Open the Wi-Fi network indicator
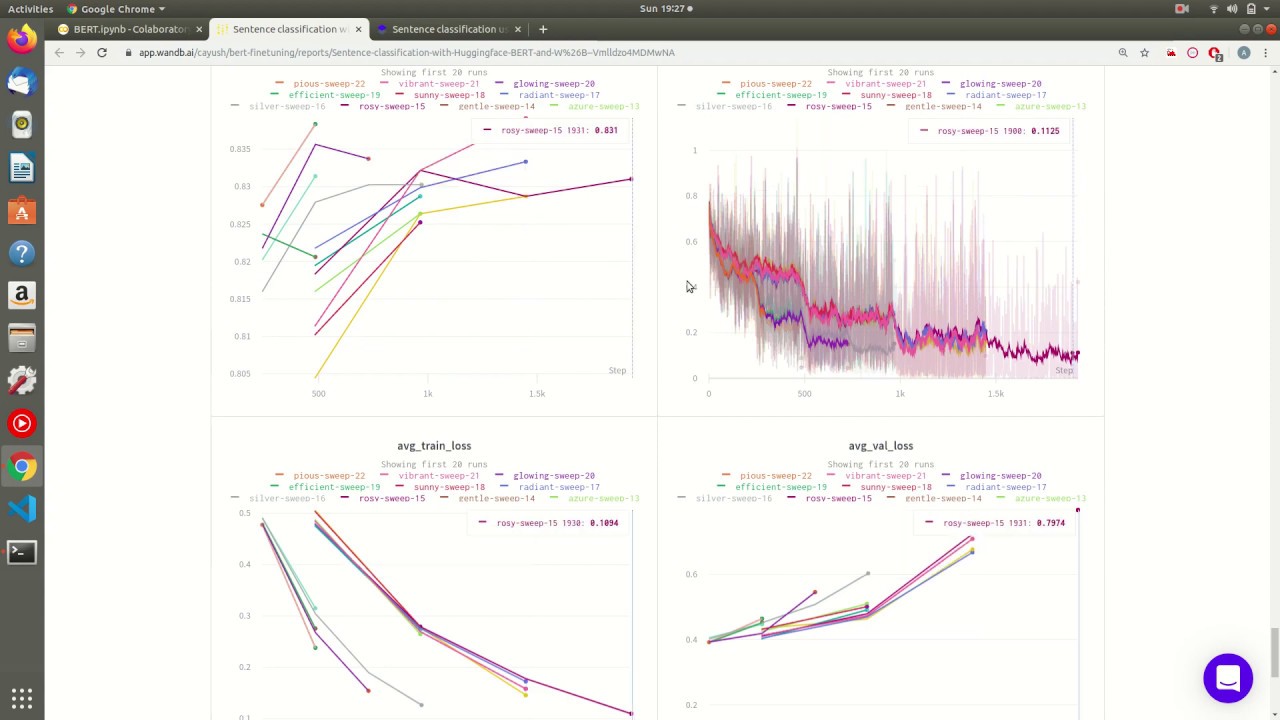1280x720 pixels. click(x=1214, y=9)
